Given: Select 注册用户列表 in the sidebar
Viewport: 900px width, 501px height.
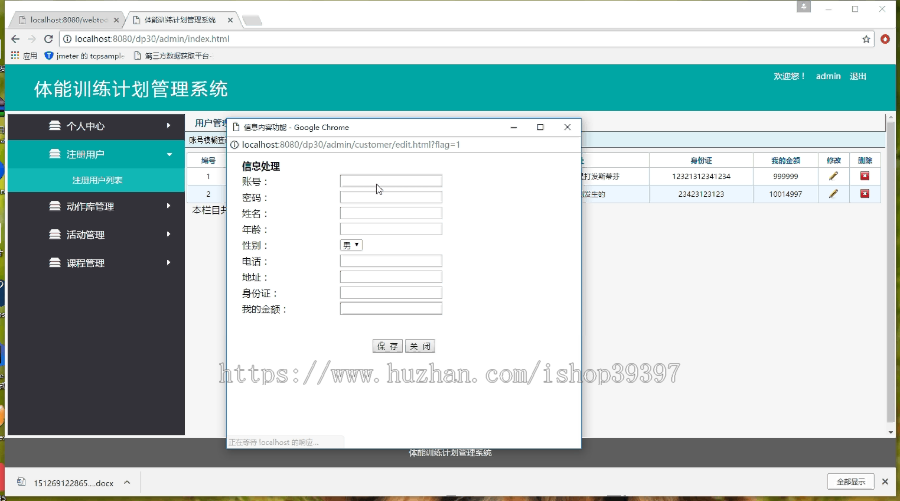Looking at the screenshot, I should tap(97, 180).
